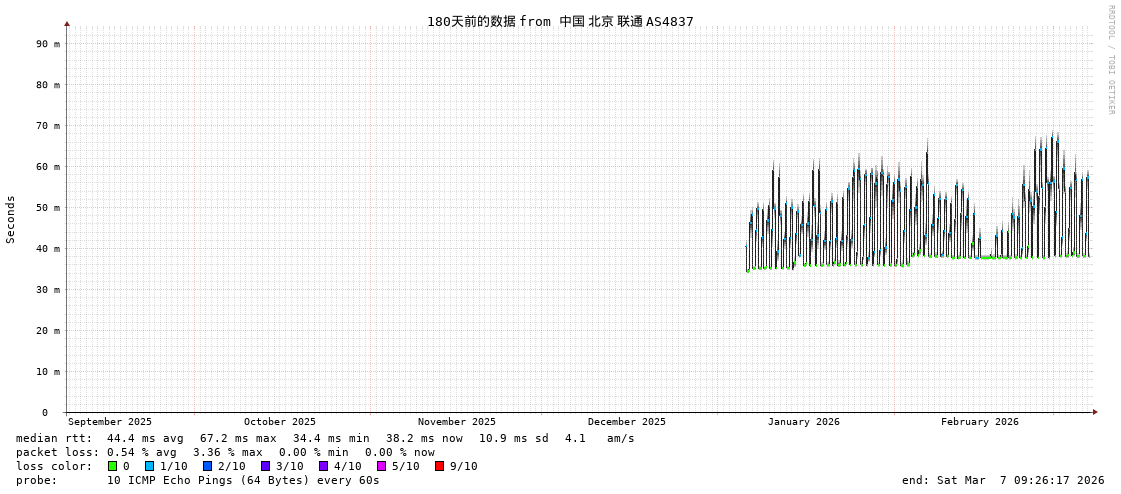Select the light blue 1/10 loss swatch
Screen dimensions: 1121x494
[150, 466]
